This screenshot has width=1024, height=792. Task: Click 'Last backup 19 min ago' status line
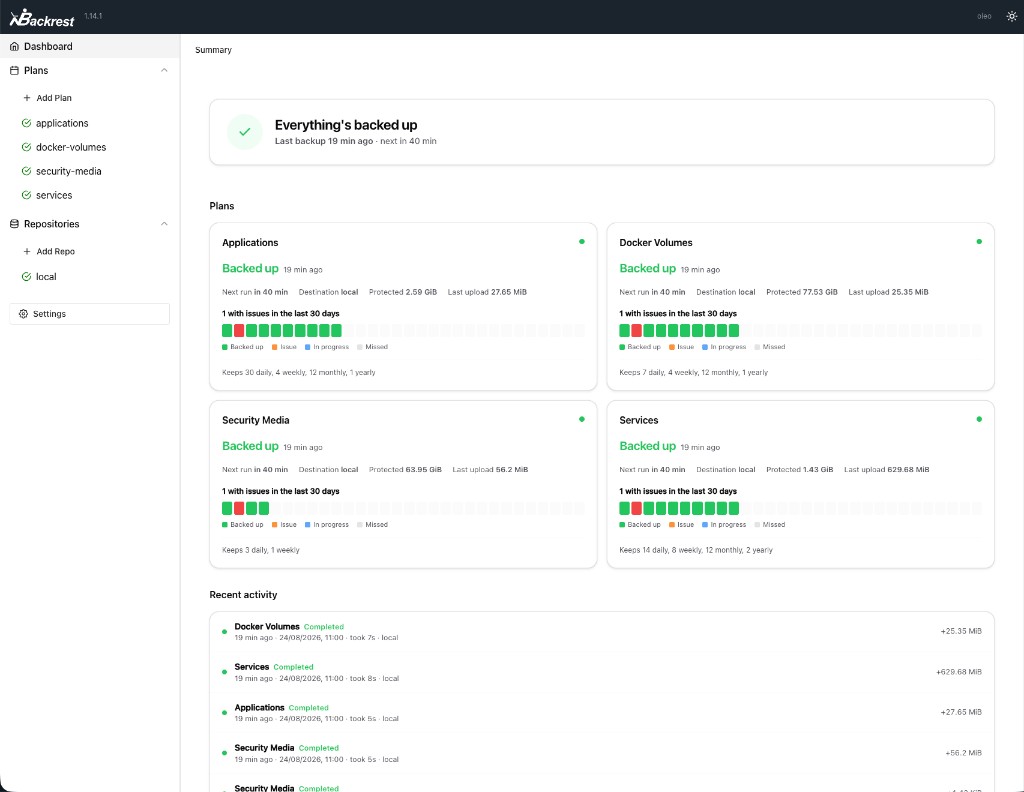(x=355, y=141)
